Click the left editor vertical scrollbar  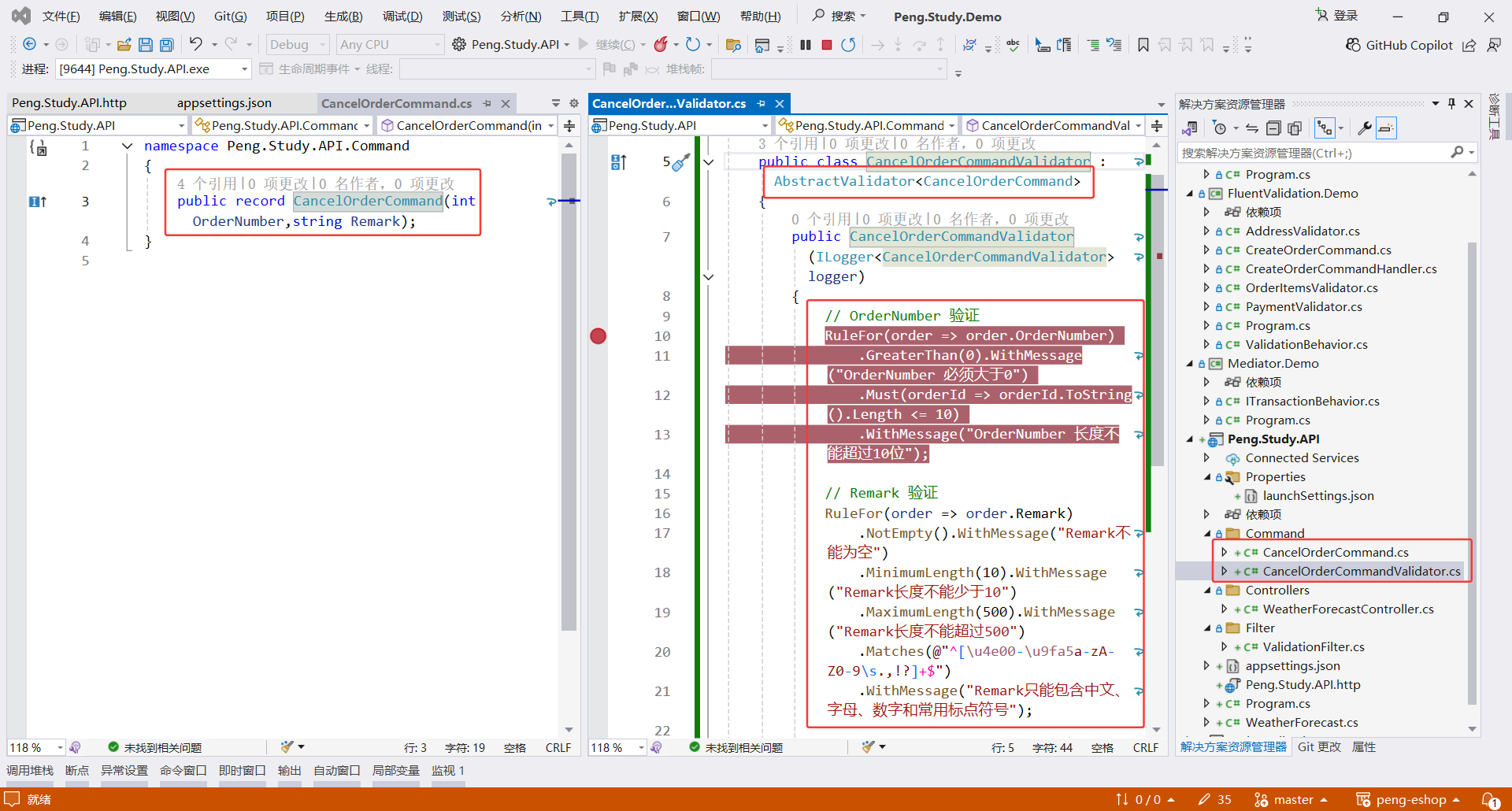tap(569, 394)
